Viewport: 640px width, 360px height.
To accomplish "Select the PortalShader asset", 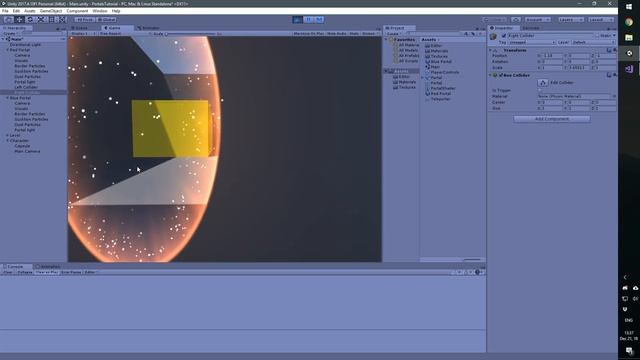I will click(x=442, y=88).
